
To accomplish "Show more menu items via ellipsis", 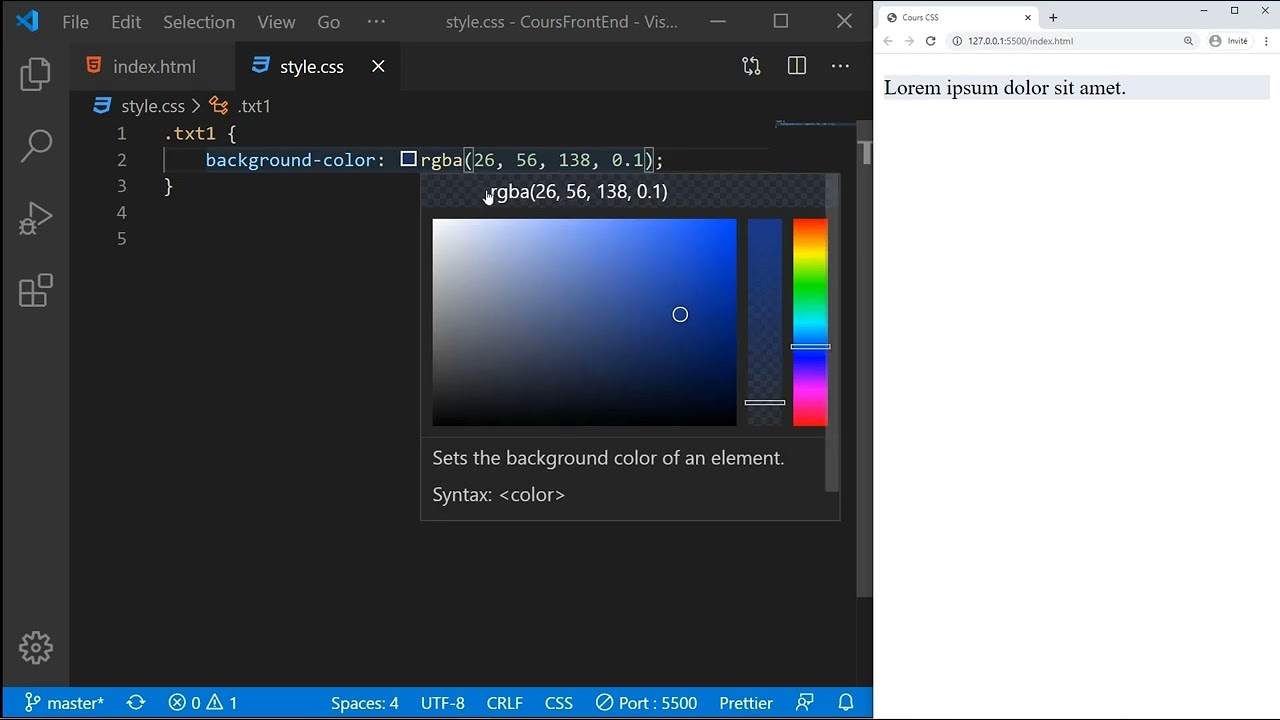I will [376, 22].
